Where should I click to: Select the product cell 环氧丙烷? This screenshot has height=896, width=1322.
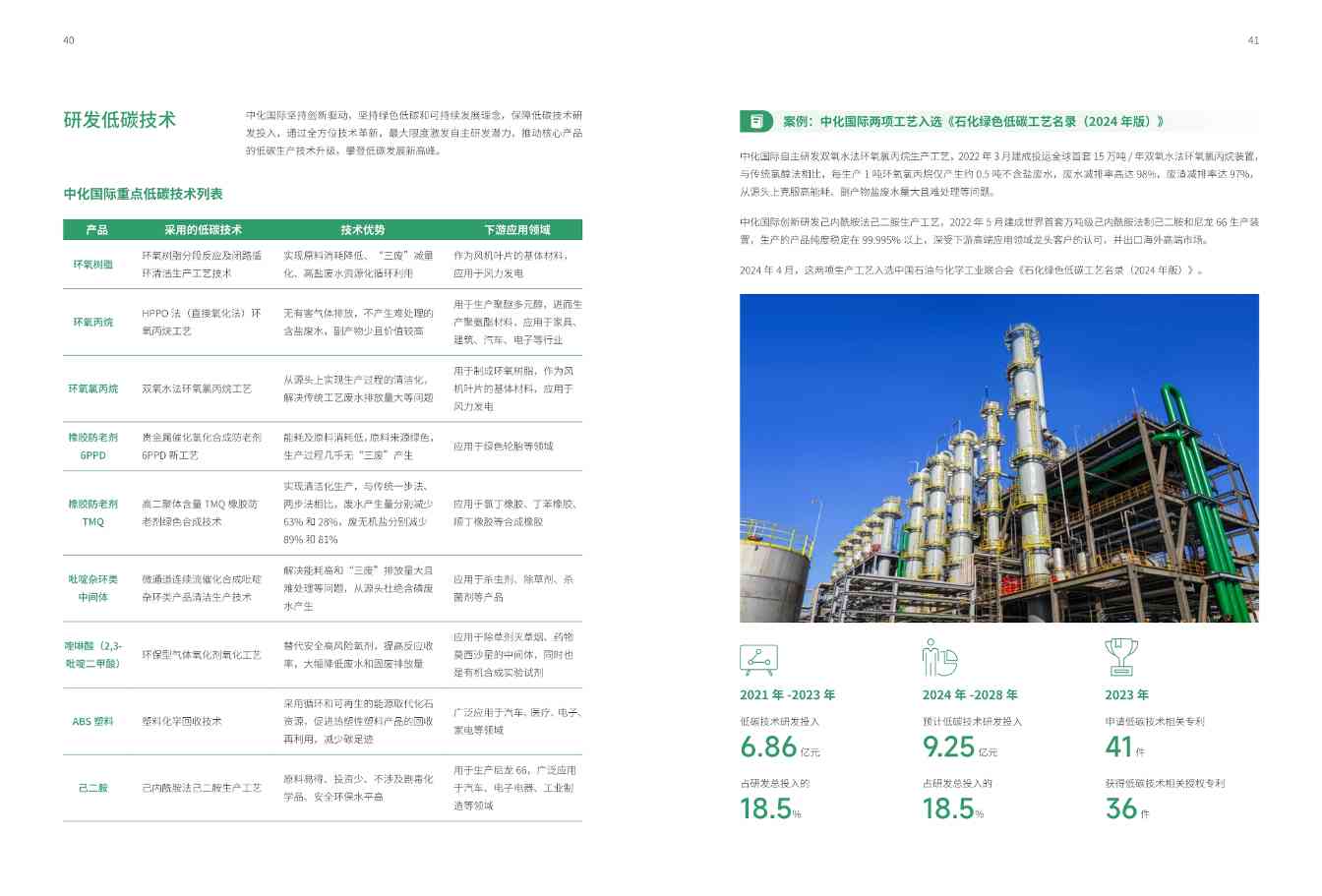point(93,322)
